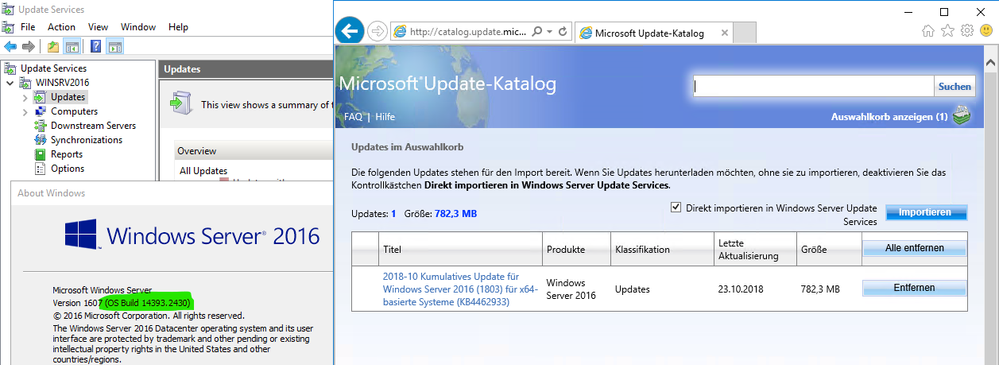Toggle Show/Hide Action Pane toolbar icon

115,47
